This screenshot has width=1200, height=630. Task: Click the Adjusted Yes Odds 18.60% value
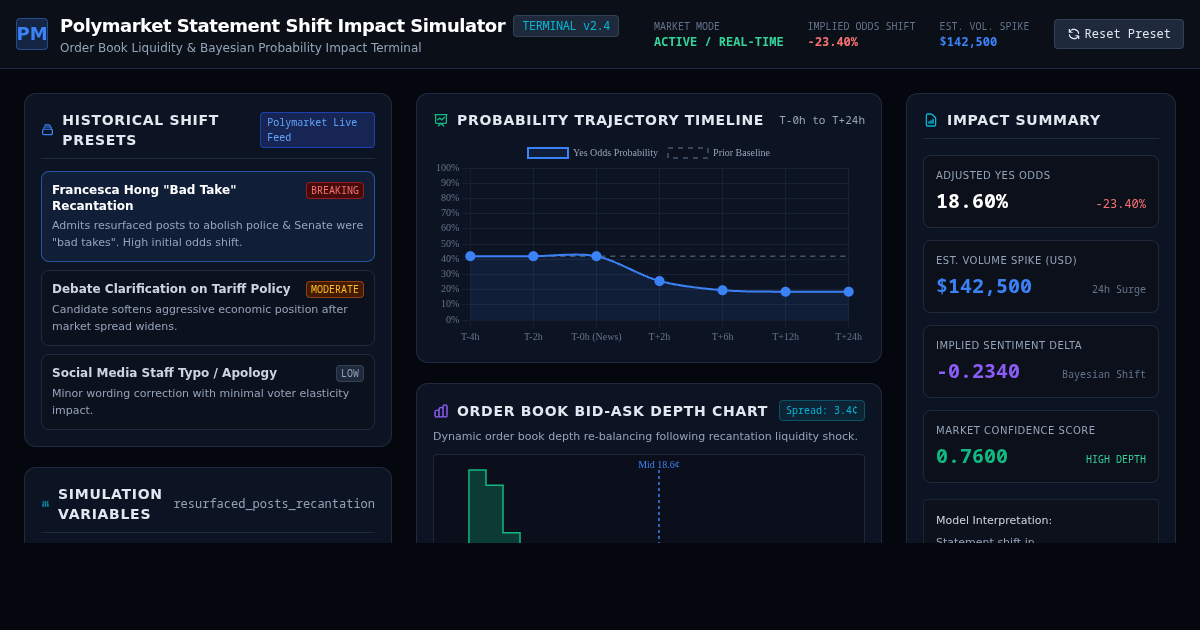tap(972, 201)
